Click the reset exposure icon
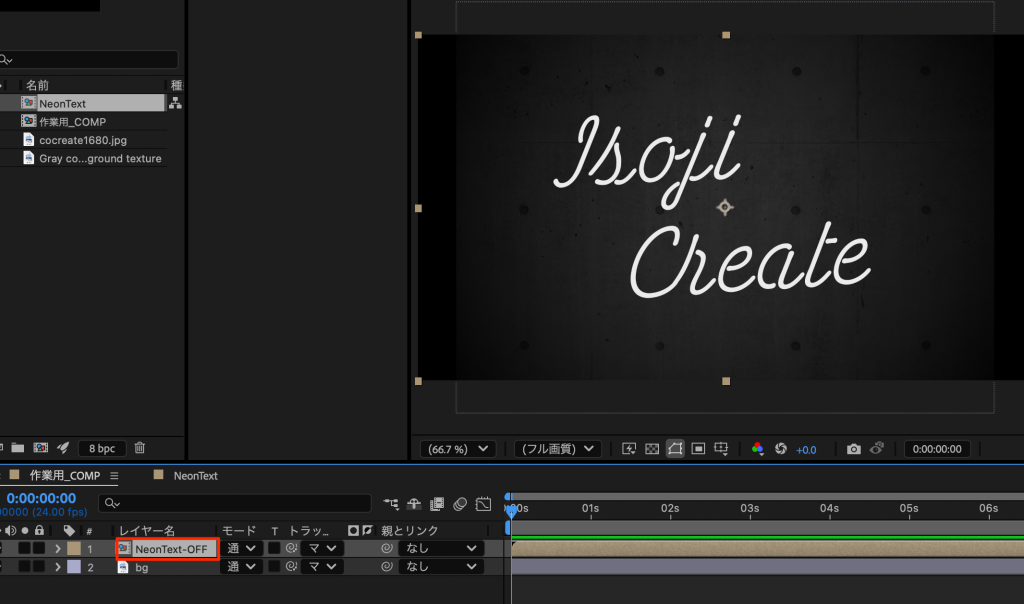The height and width of the screenshot is (604, 1024). pos(781,449)
